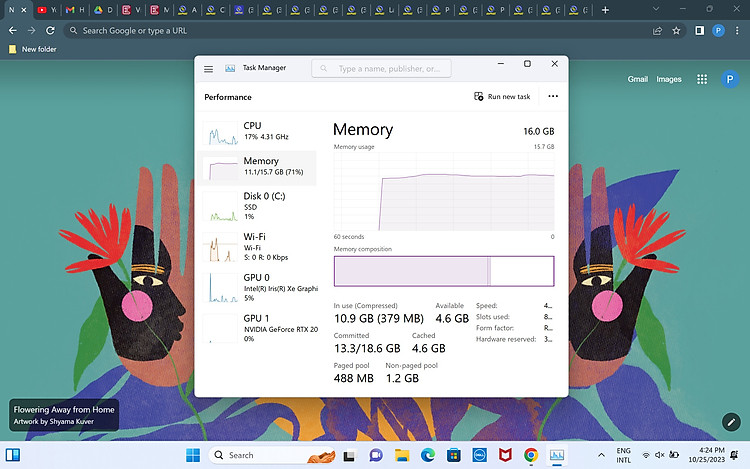The width and height of the screenshot is (750, 469).
Task: Open Task Manager hamburger navigation menu
Action: (209, 69)
